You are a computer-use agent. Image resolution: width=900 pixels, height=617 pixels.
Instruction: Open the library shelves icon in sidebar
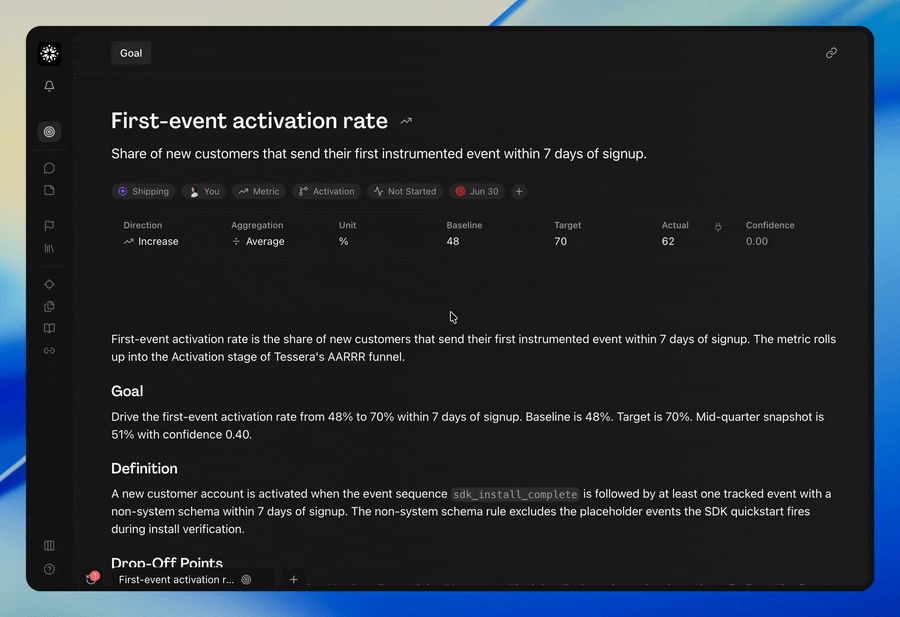49,249
